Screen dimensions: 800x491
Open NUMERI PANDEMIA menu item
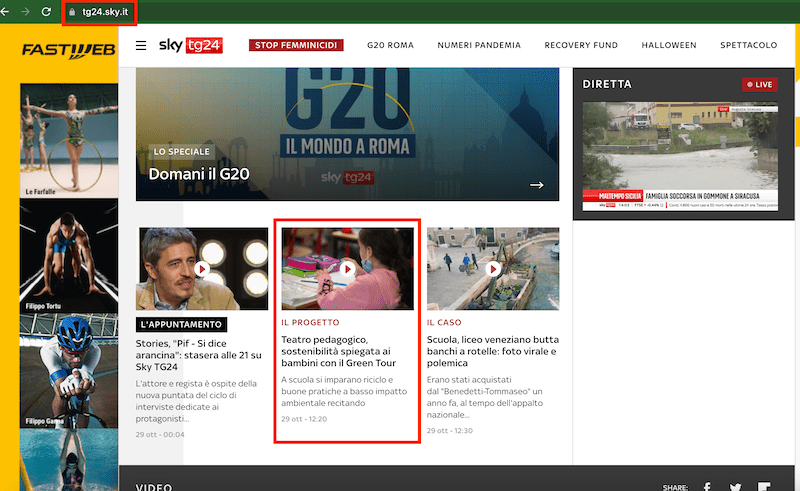pos(478,45)
